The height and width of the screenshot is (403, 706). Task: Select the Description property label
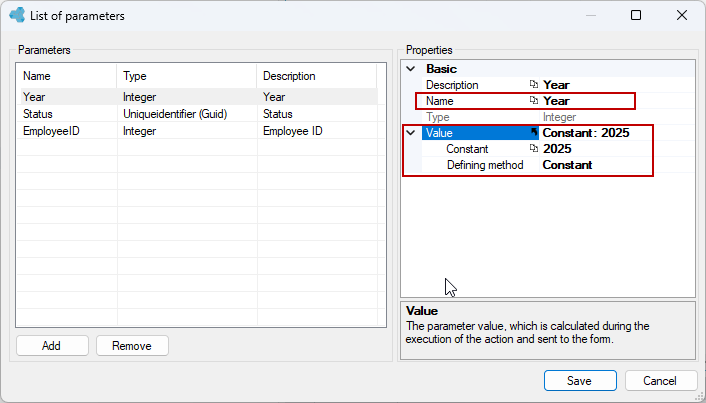pyautogui.click(x=452, y=85)
